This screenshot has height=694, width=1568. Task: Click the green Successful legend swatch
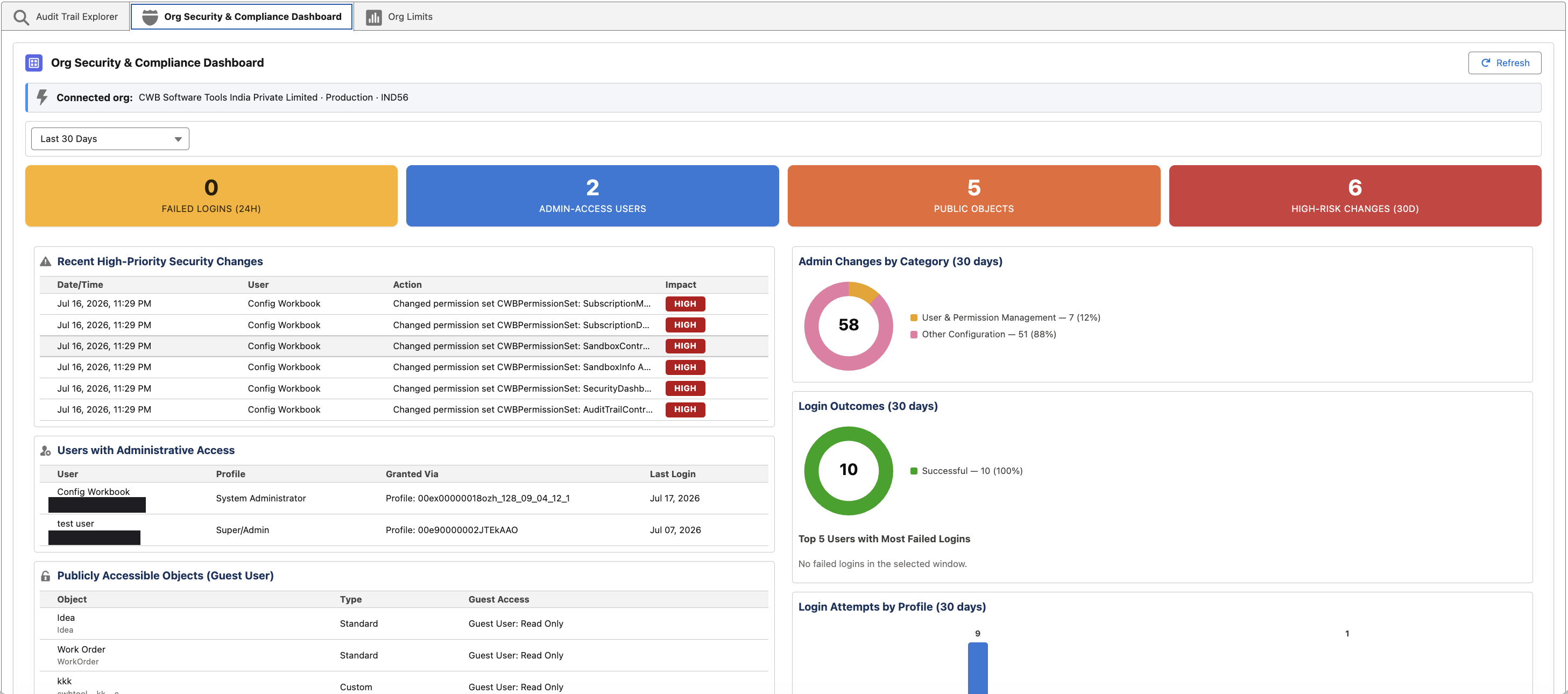(x=914, y=471)
